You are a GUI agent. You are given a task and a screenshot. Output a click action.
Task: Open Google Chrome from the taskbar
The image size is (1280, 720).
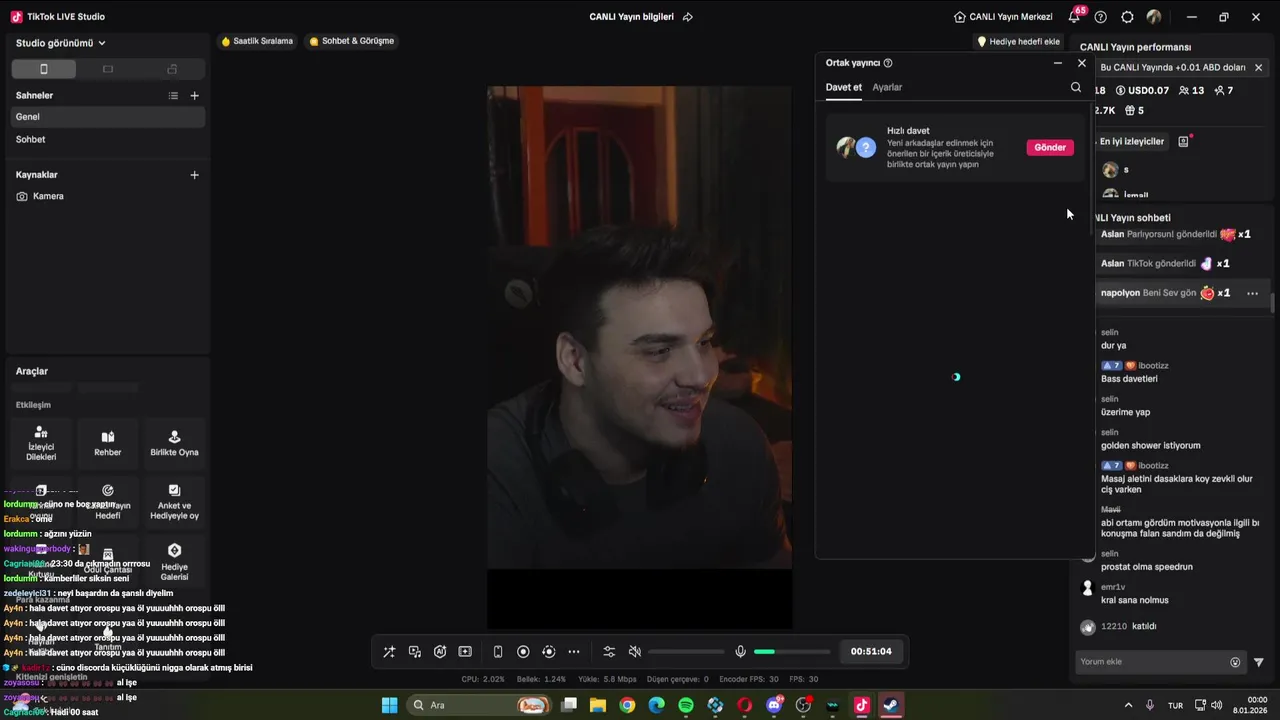[627, 705]
